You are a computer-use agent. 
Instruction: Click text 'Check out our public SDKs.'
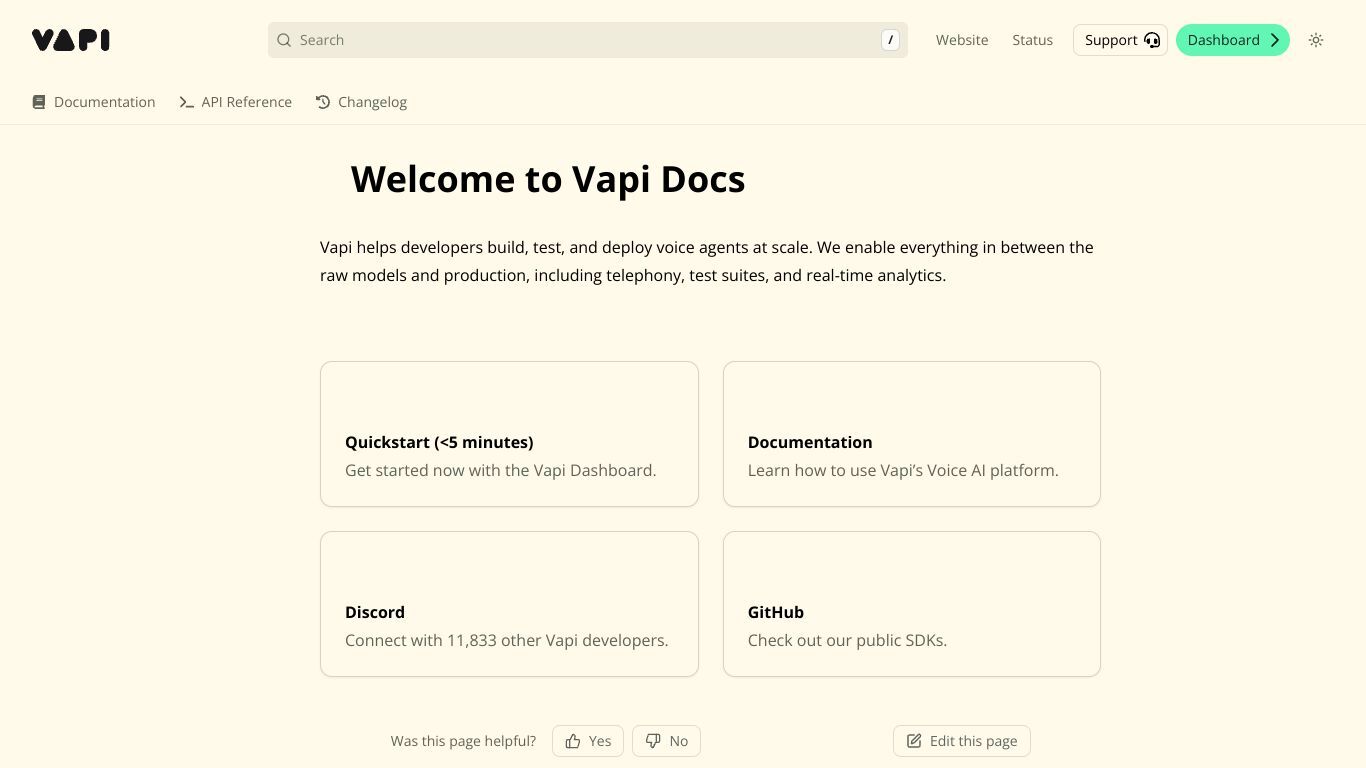pos(847,640)
